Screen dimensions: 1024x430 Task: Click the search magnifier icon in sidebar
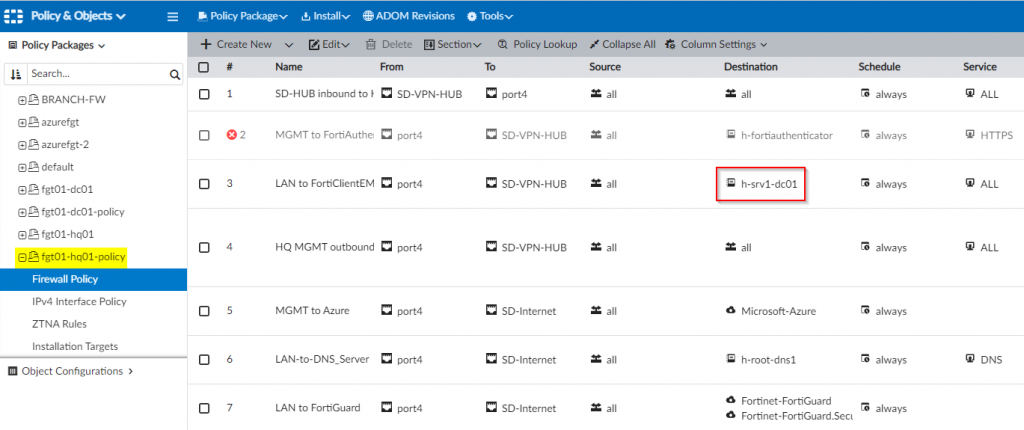(x=174, y=74)
